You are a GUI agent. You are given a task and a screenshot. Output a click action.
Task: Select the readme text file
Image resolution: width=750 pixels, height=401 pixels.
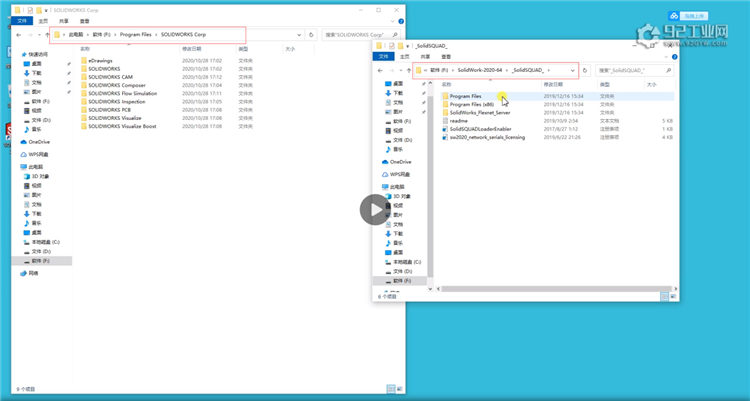pos(458,121)
